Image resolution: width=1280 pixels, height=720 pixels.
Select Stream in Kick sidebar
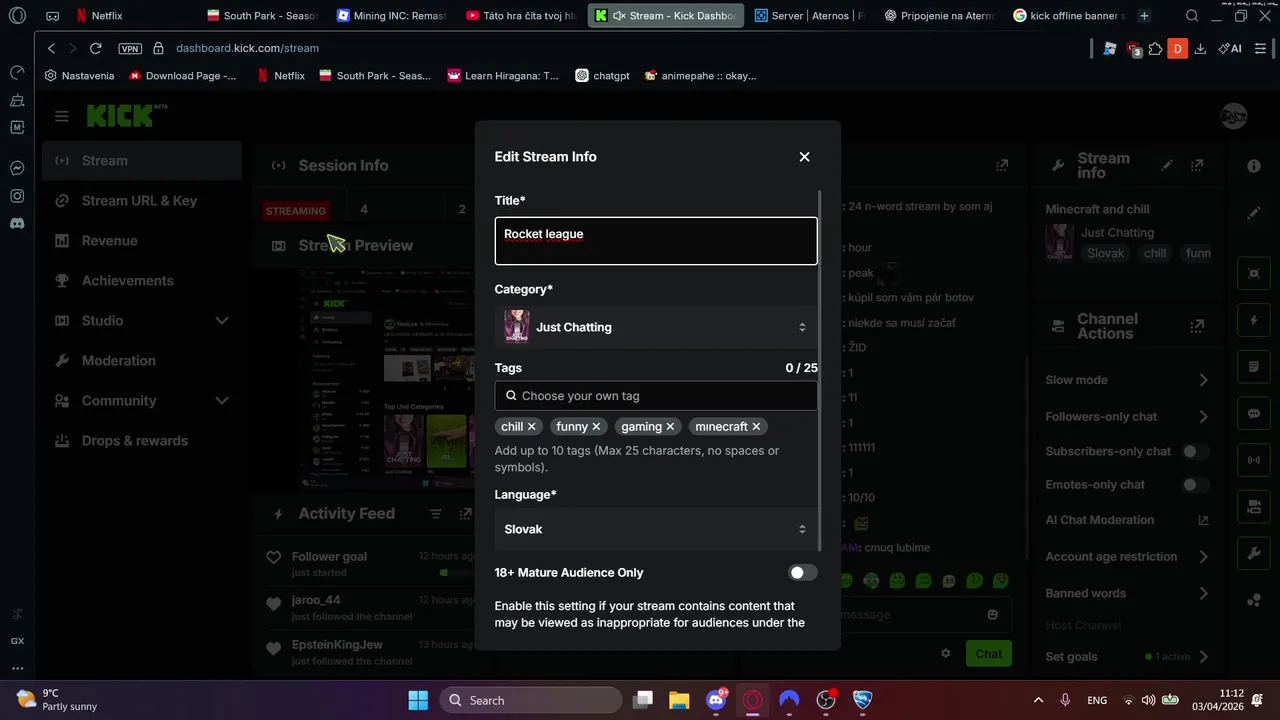(142, 161)
